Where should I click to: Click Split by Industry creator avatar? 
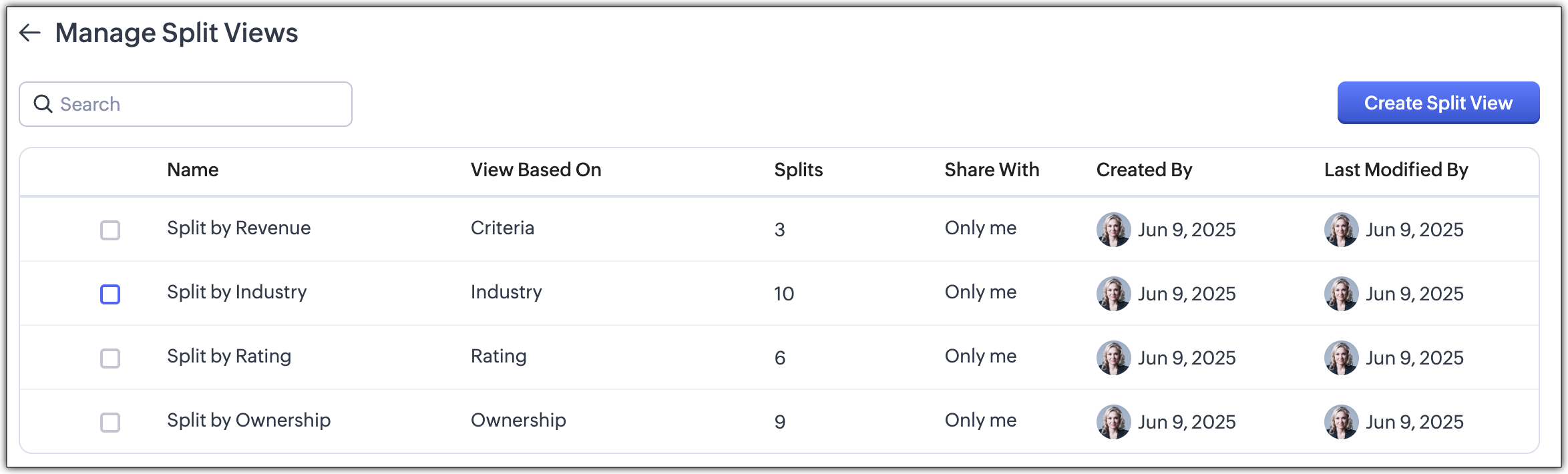coord(1113,294)
